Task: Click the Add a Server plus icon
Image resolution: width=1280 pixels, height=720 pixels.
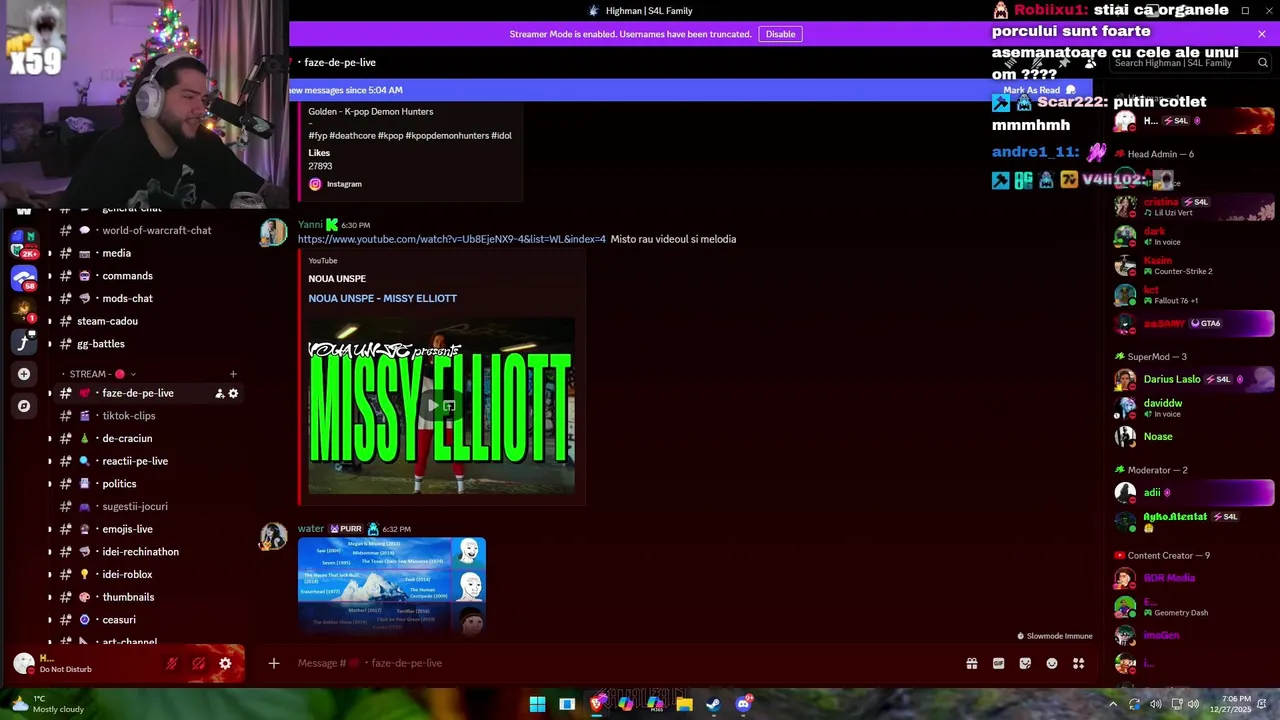Action: (x=24, y=374)
